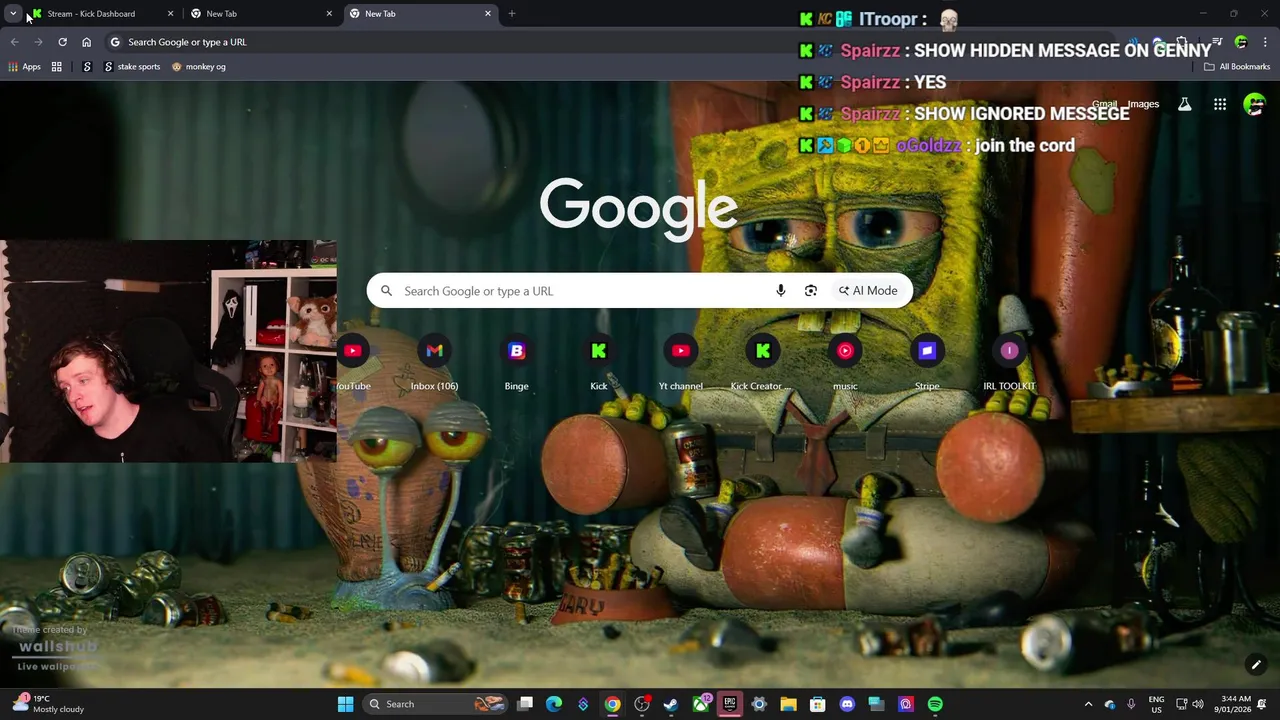Viewport: 1280px width, 720px height.
Task: Open Discord from the taskbar
Action: click(x=847, y=704)
